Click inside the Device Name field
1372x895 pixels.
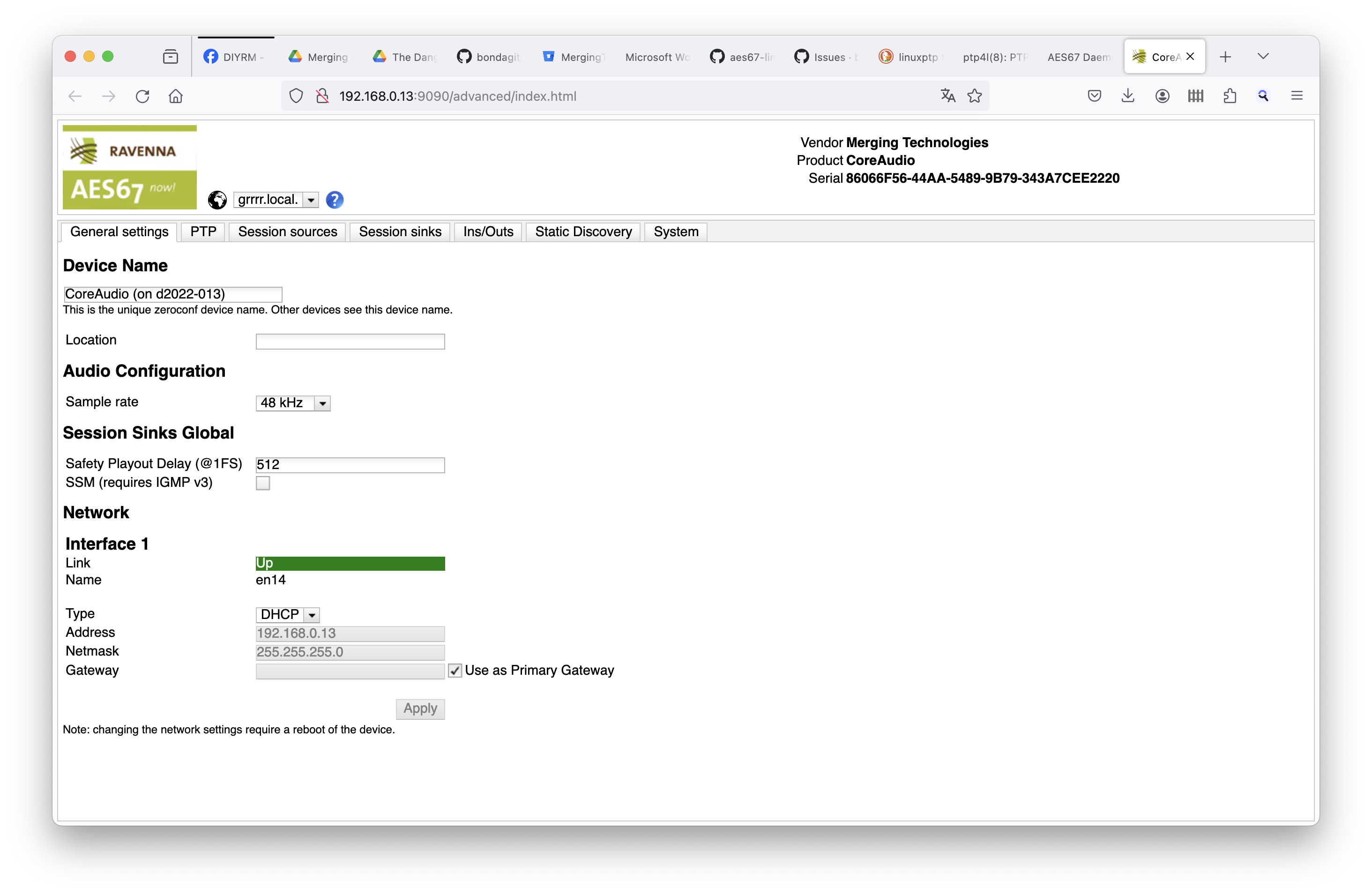pos(172,294)
